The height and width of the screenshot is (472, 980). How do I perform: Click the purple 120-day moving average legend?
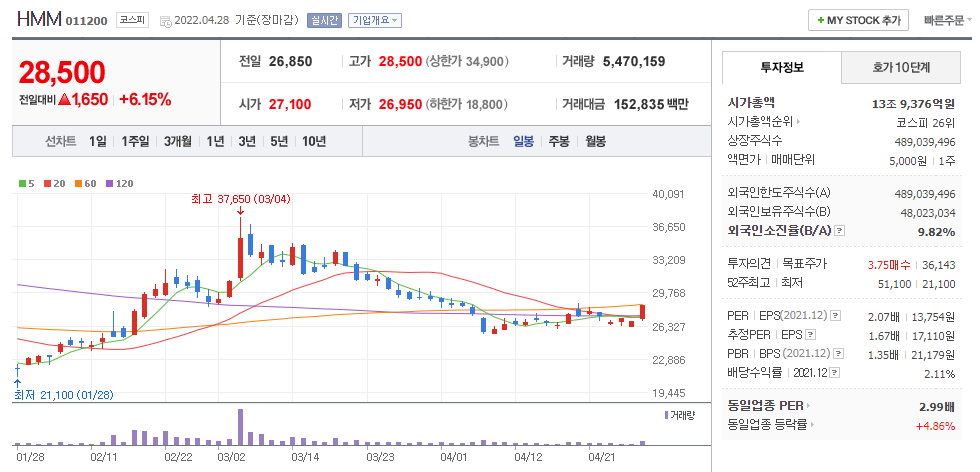coord(119,184)
